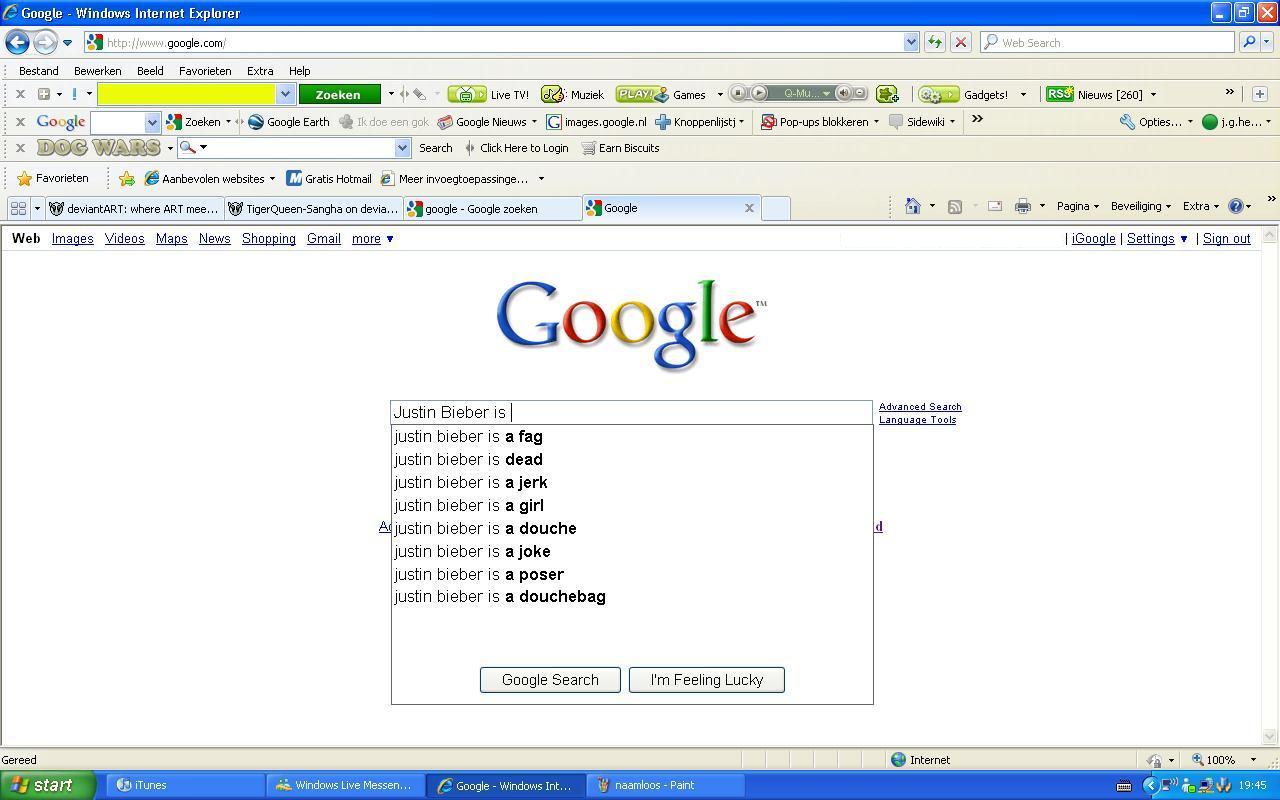Click the green puzzle add-gadget icon
The width and height of the screenshot is (1280, 800).
click(x=887, y=94)
